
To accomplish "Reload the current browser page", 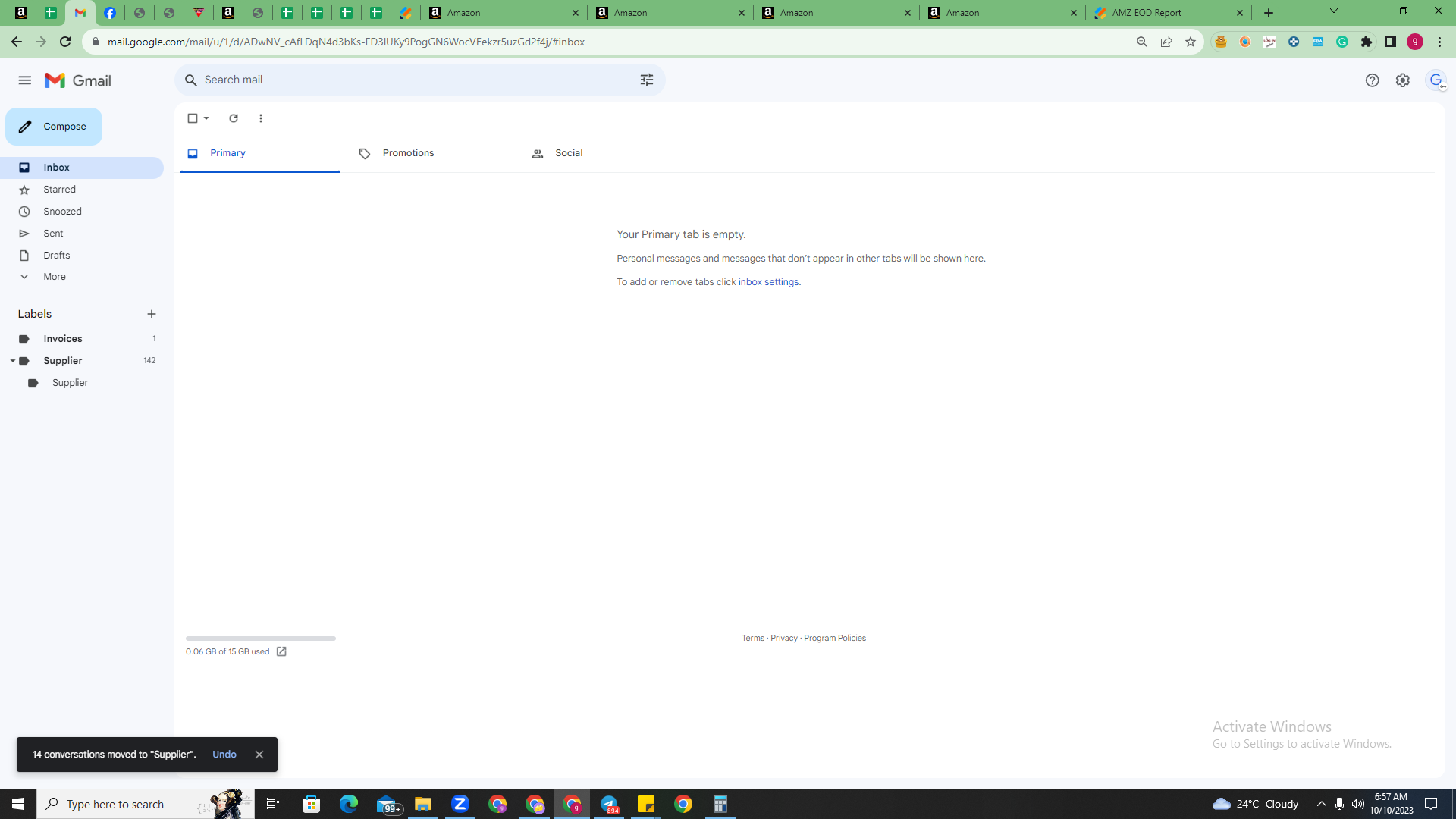I will tap(65, 42).
